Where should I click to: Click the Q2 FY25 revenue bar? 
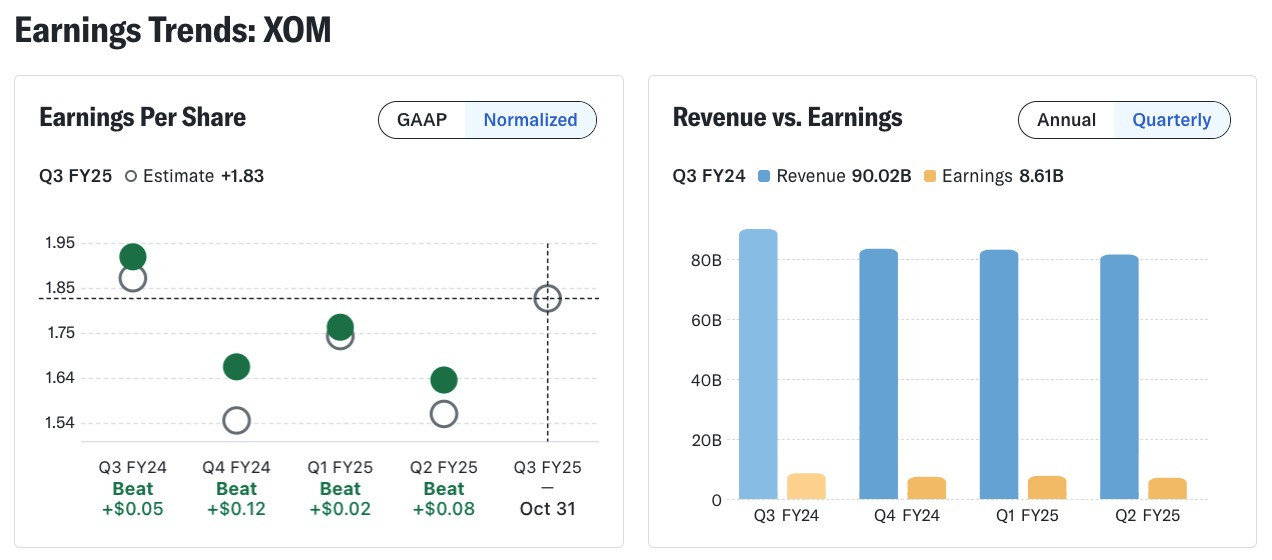pos(1119,377)
